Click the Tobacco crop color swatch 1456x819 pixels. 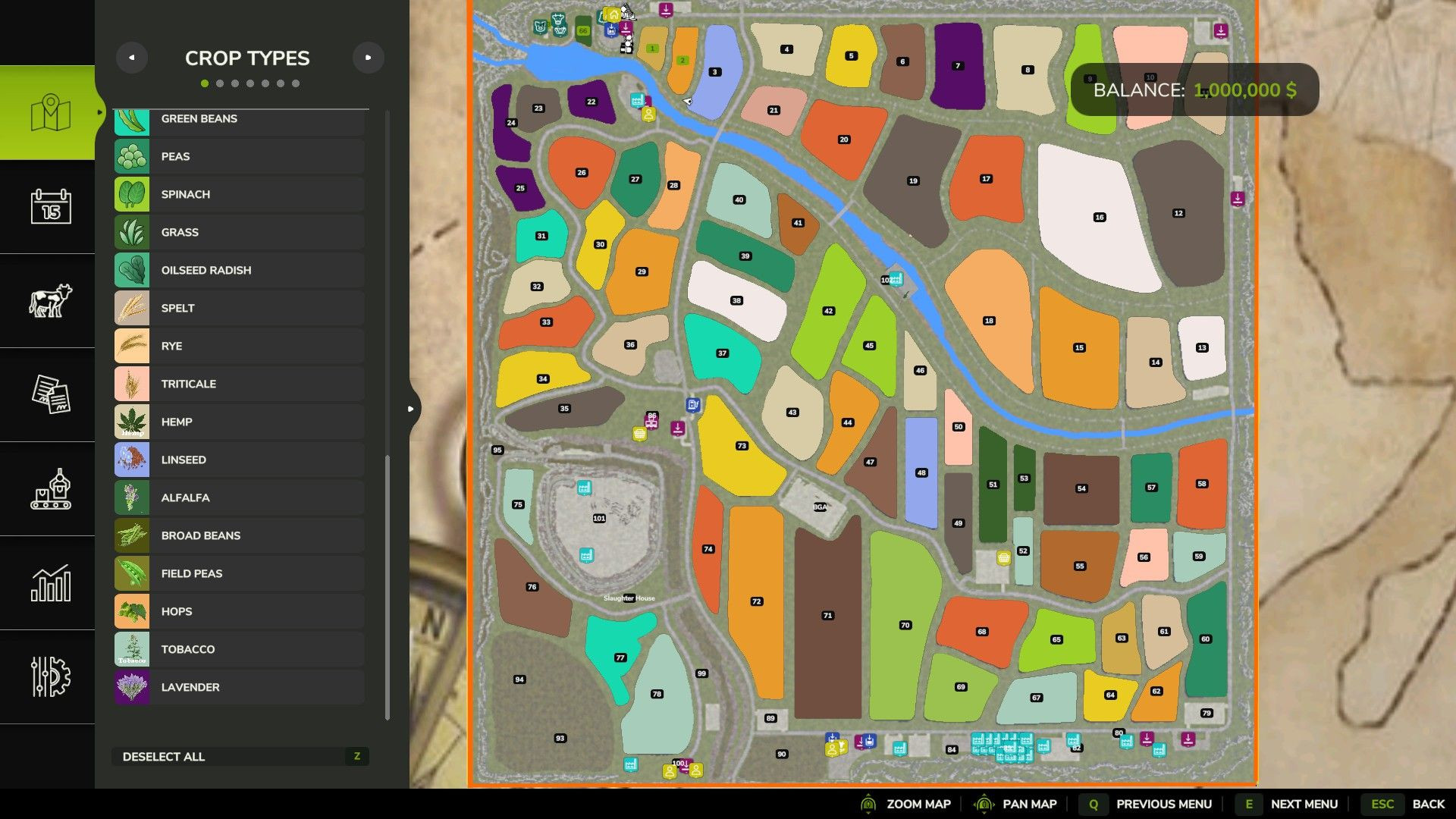point(132,649)
